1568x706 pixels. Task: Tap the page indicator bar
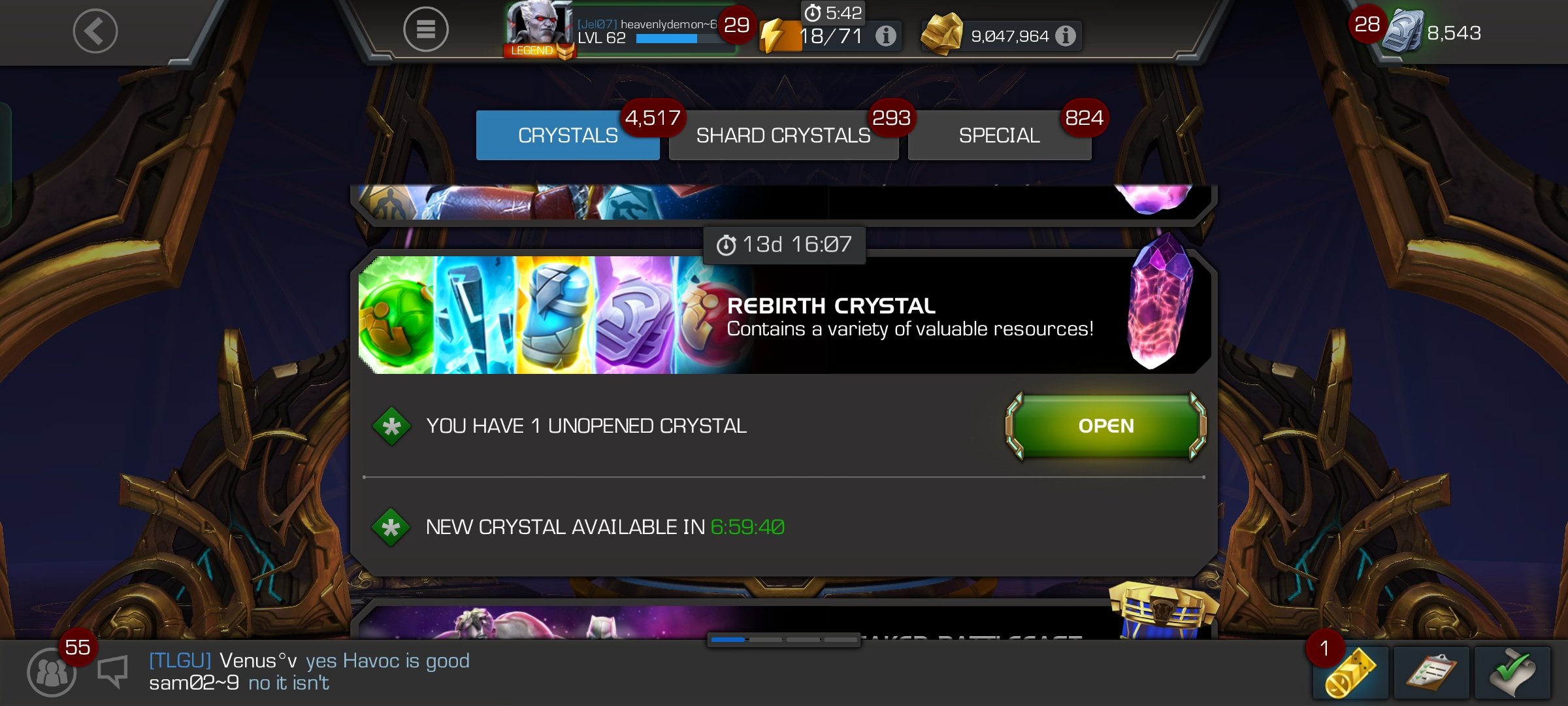tap(783, 640)
